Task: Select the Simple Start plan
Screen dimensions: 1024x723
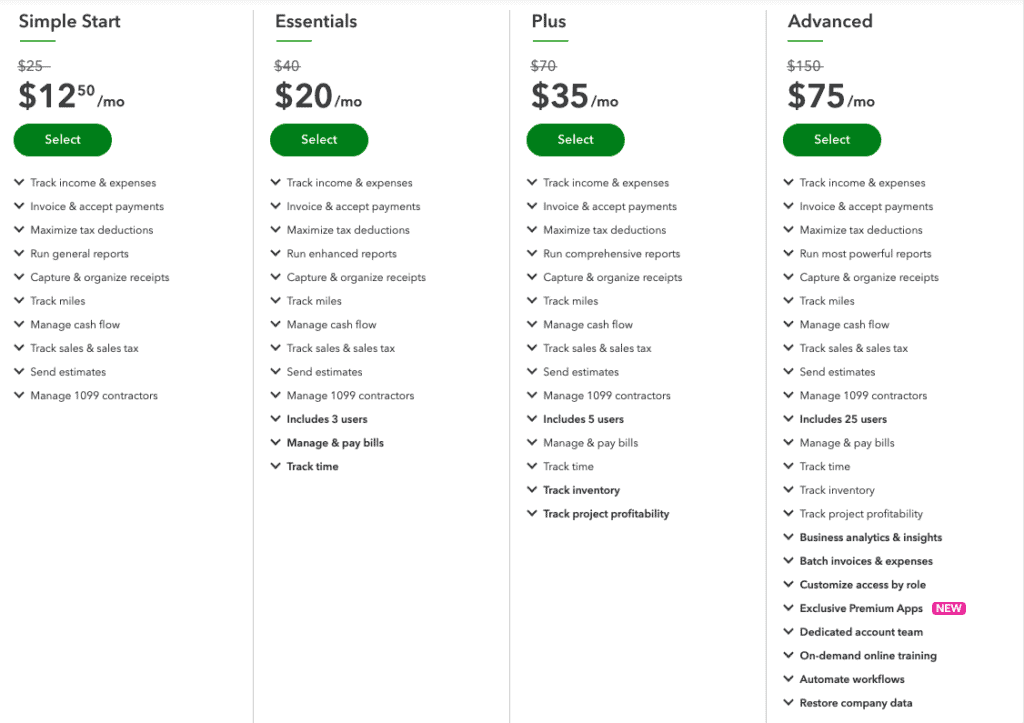Action: click(62, 140)
